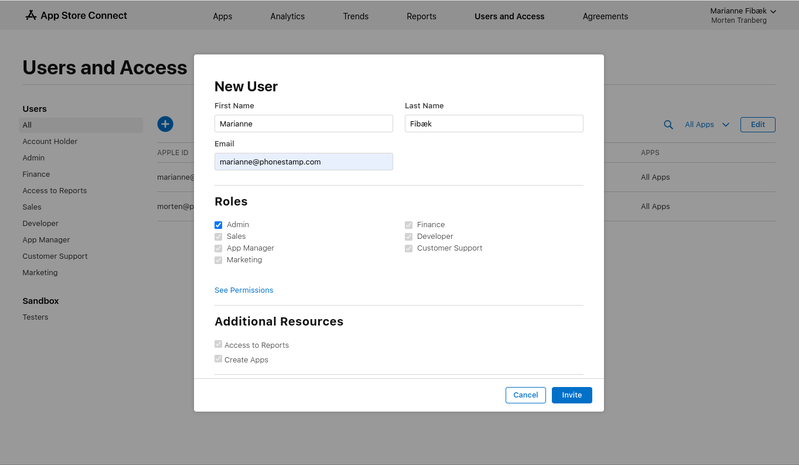Screen dimensions: 799x465
Task: Toggle the App Manager role checkbox
Action: pos(218,248)
